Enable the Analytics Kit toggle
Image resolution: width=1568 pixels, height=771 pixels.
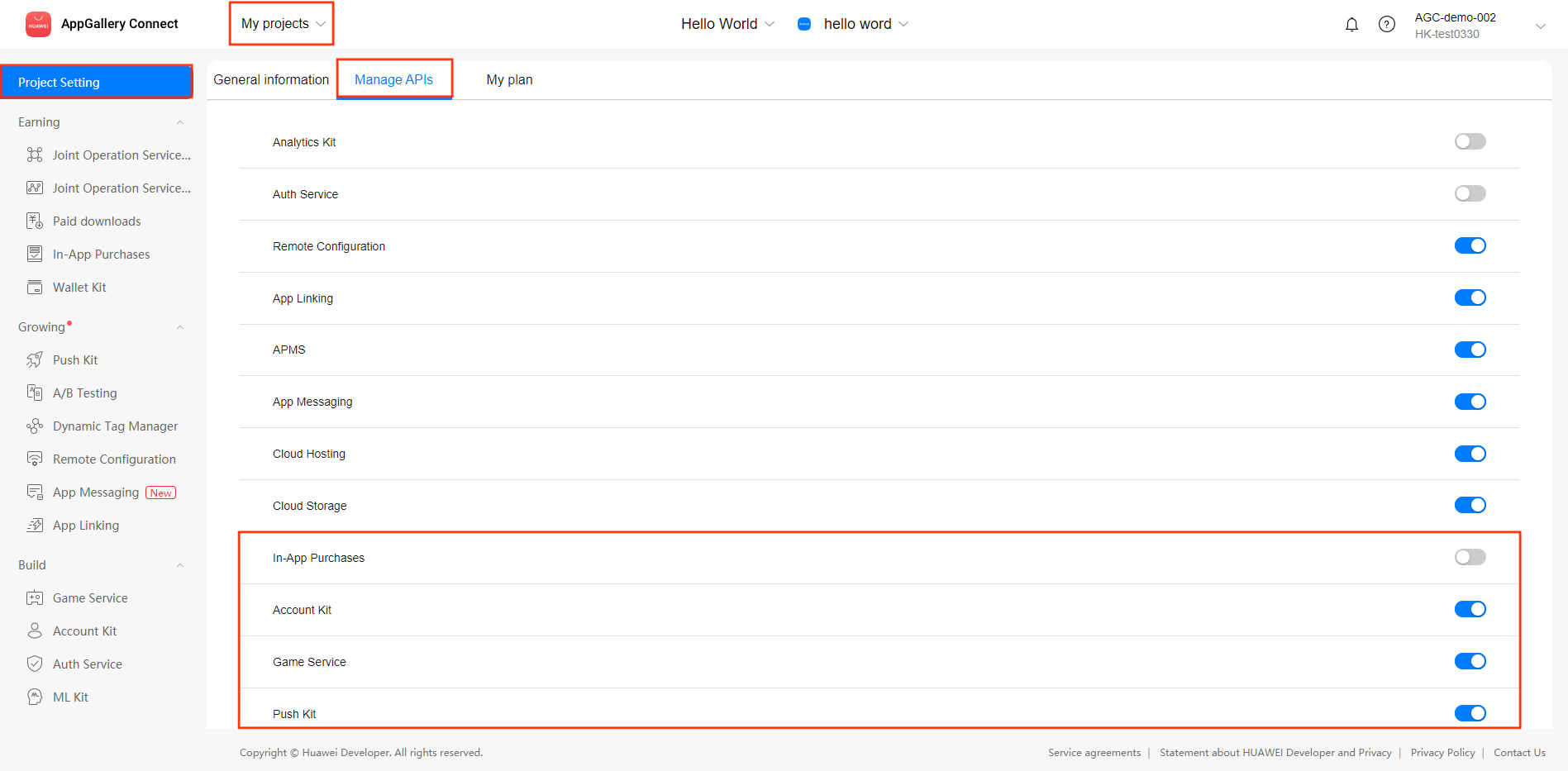point(1470,141)
